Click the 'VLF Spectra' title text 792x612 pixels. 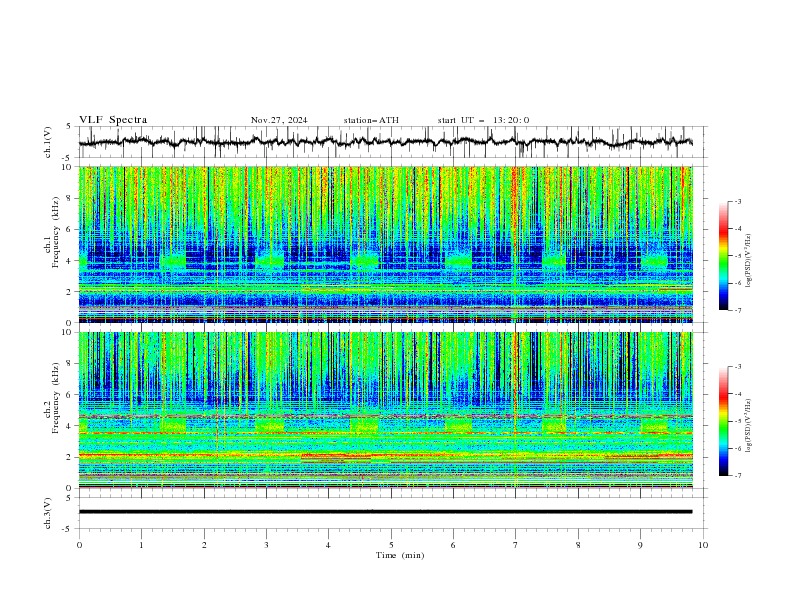point(113,120)
